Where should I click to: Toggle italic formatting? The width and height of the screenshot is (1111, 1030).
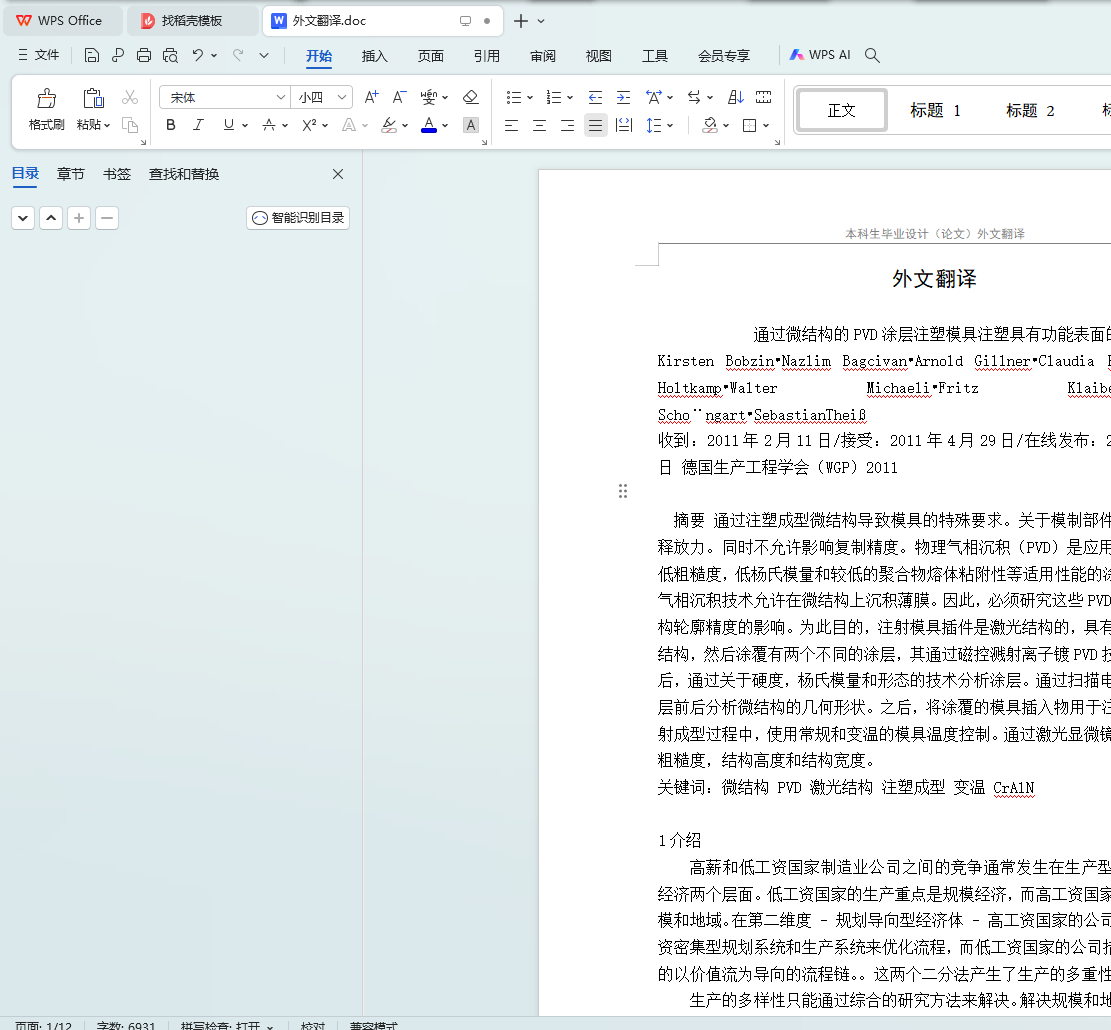198,125
